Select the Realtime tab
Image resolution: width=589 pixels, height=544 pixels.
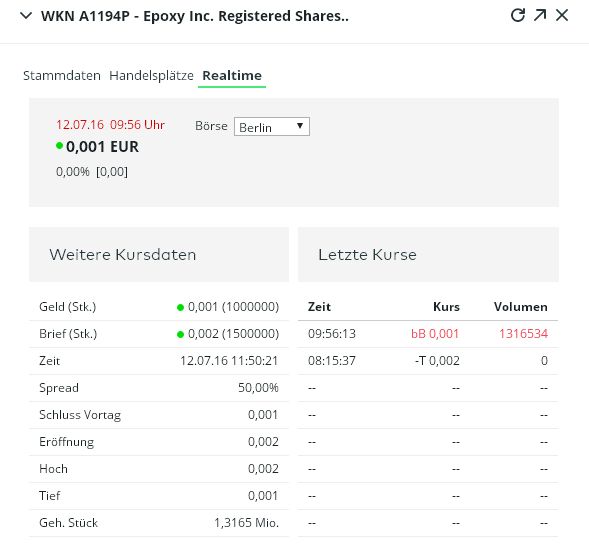(x=232, y=76)
